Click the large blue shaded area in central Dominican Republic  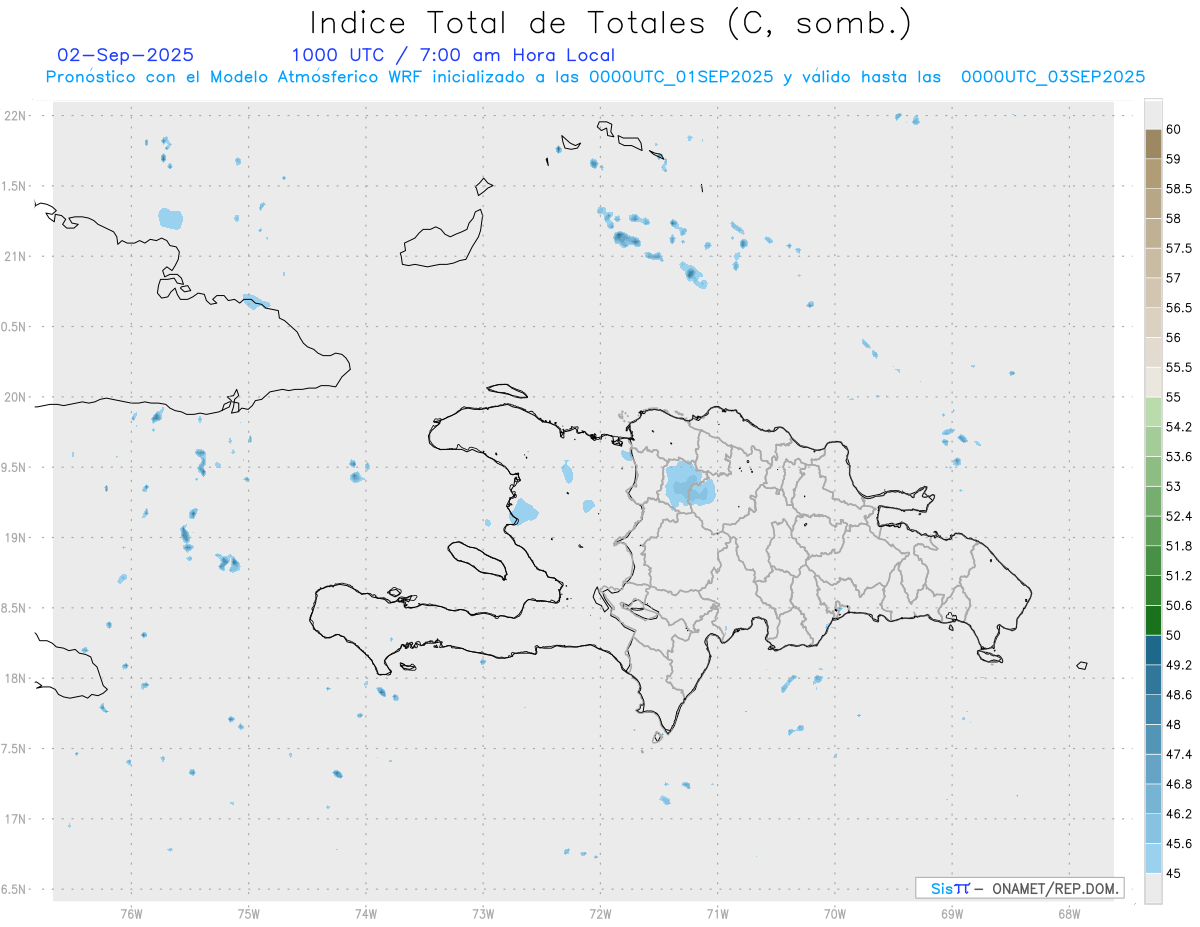click(690, 484)
